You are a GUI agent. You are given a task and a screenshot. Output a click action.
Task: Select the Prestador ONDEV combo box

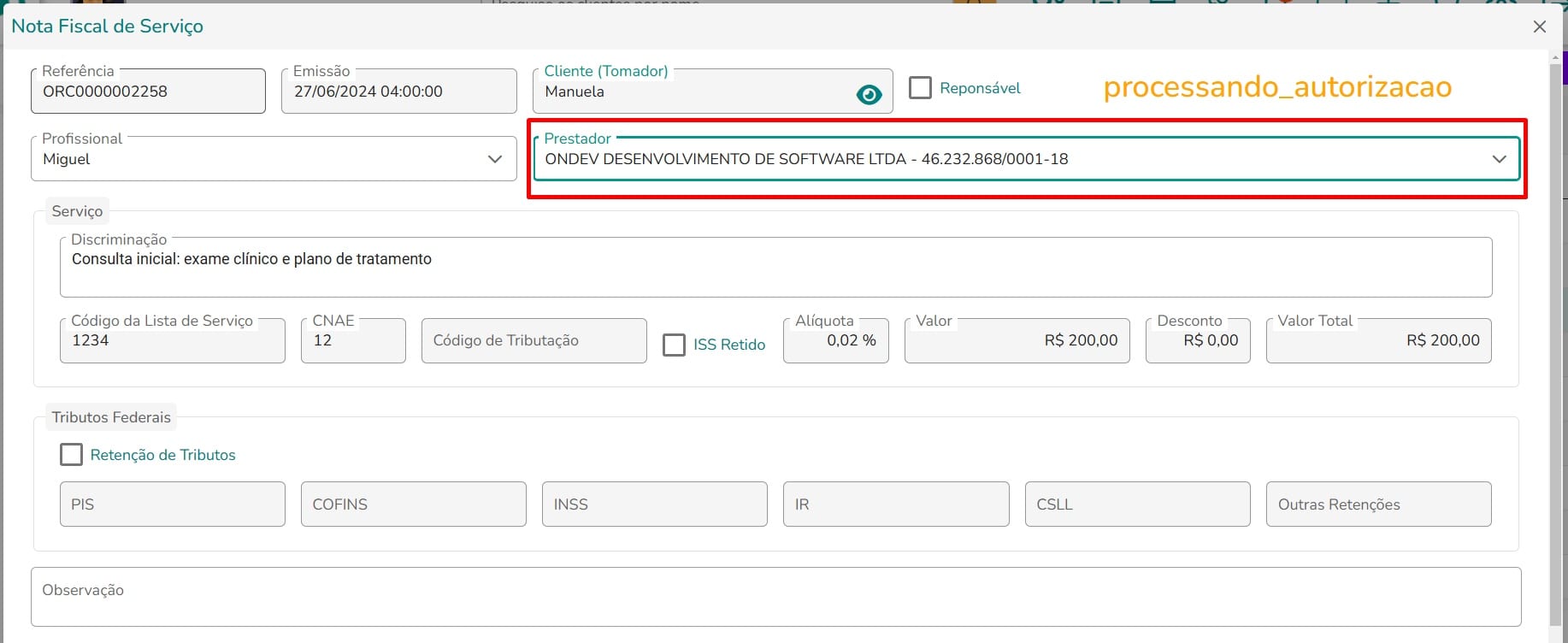tap(1026, 159)
